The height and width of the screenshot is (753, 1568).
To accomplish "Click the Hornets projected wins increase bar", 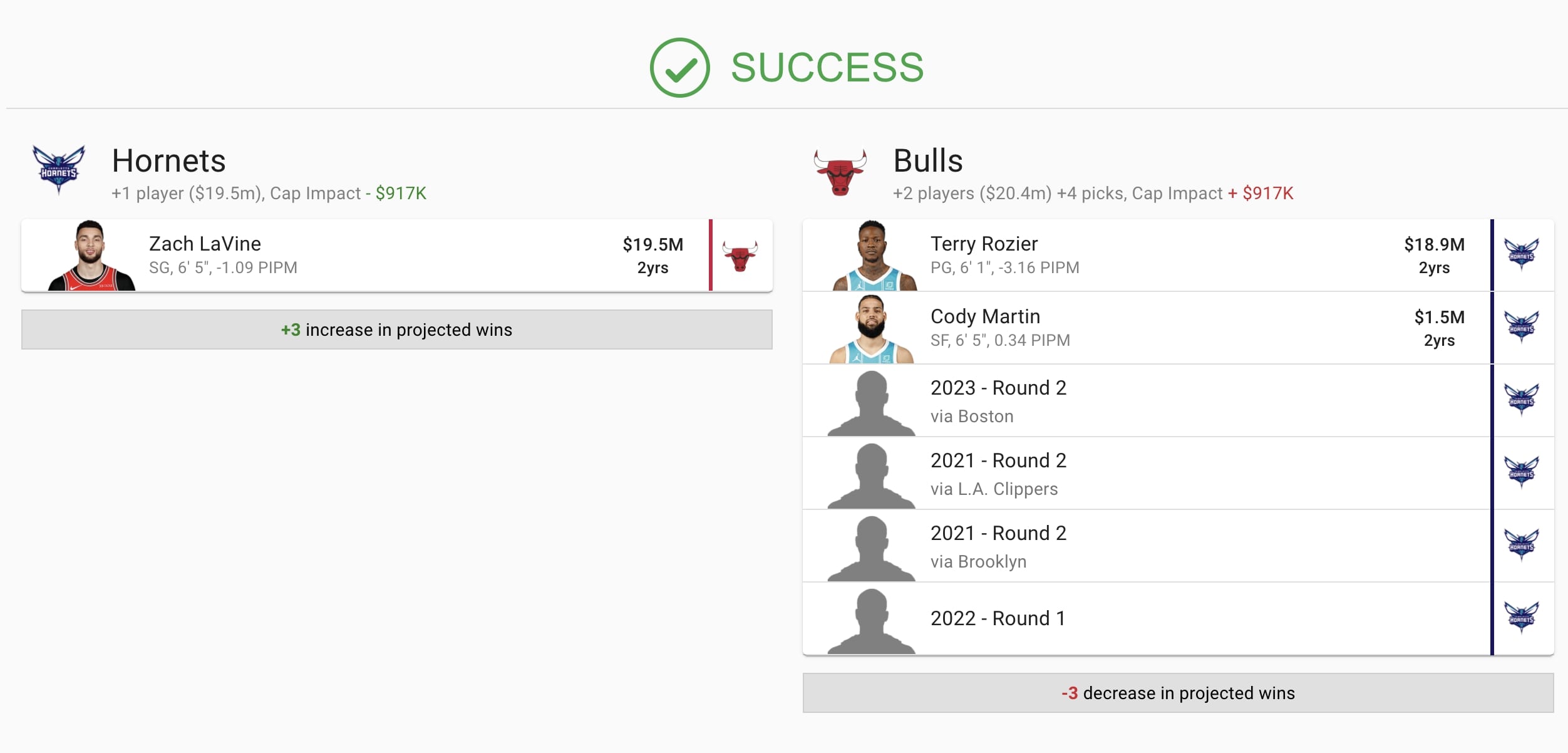I will click(x=396, y=330).
